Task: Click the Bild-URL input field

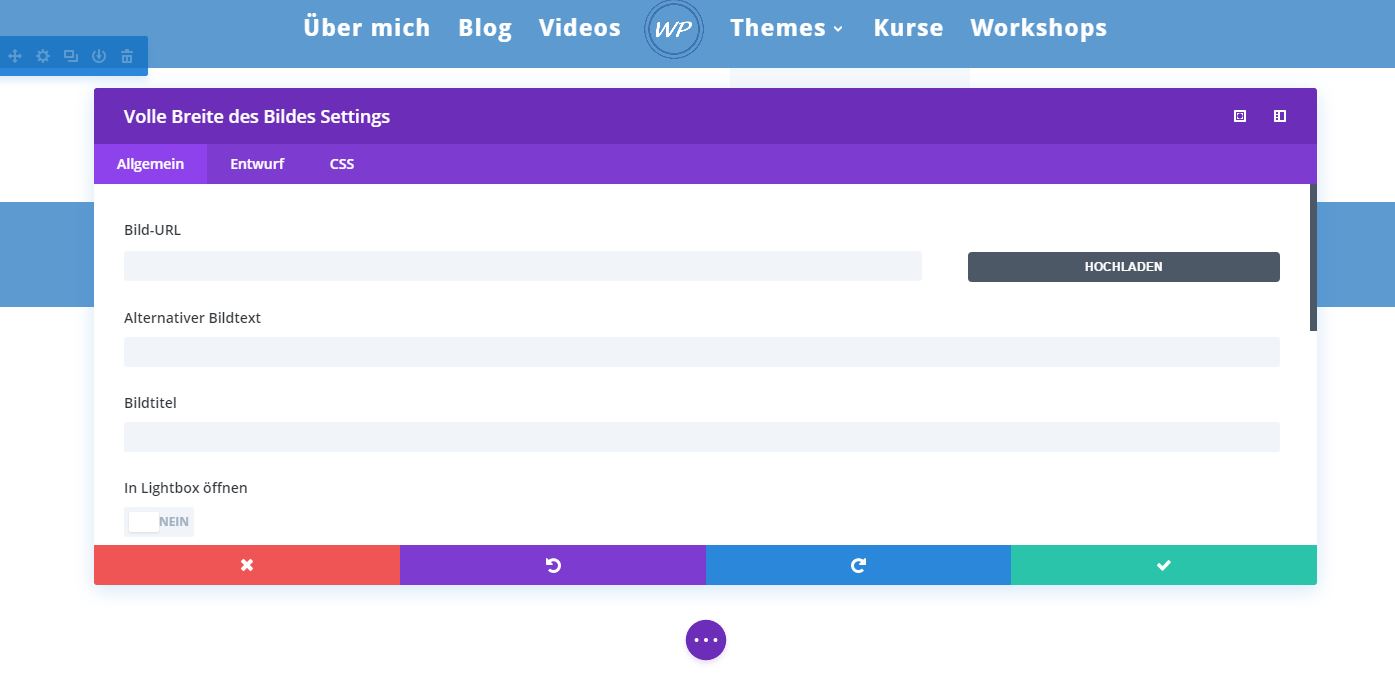Action: 522,266
